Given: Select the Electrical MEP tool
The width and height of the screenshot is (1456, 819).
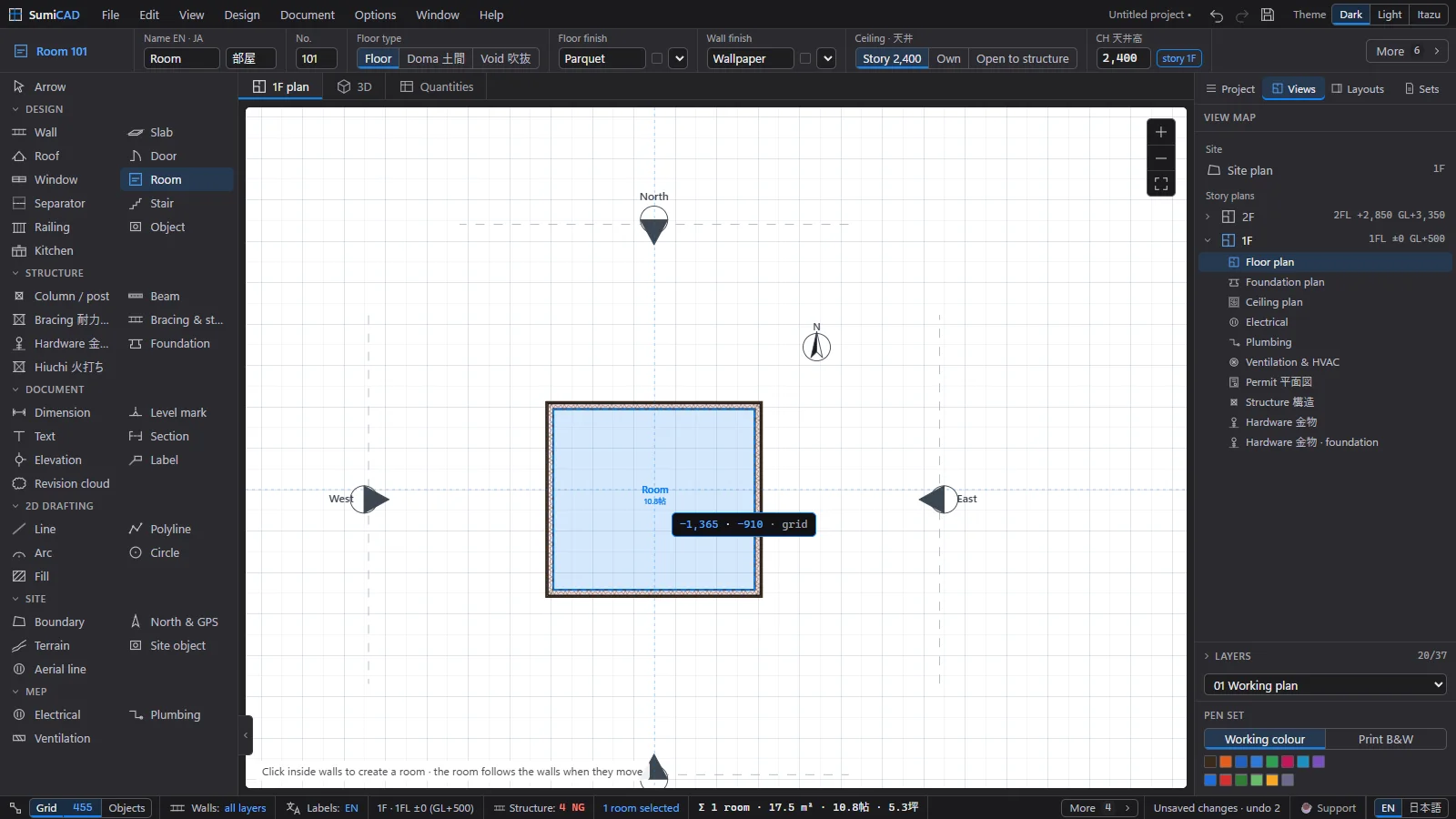Looking at the screenshot, I should click(60, 715).
